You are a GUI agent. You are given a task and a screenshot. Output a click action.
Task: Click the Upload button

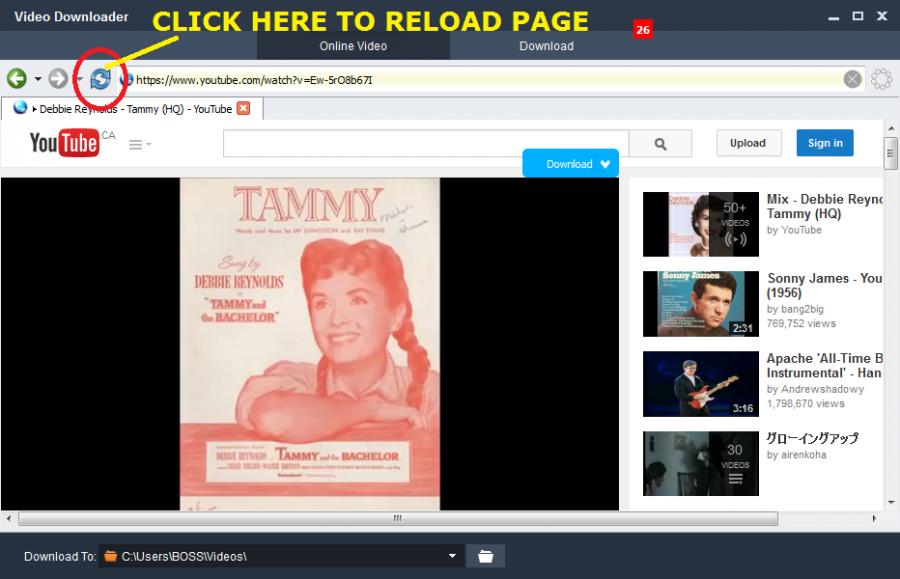[x=748, y=143]
